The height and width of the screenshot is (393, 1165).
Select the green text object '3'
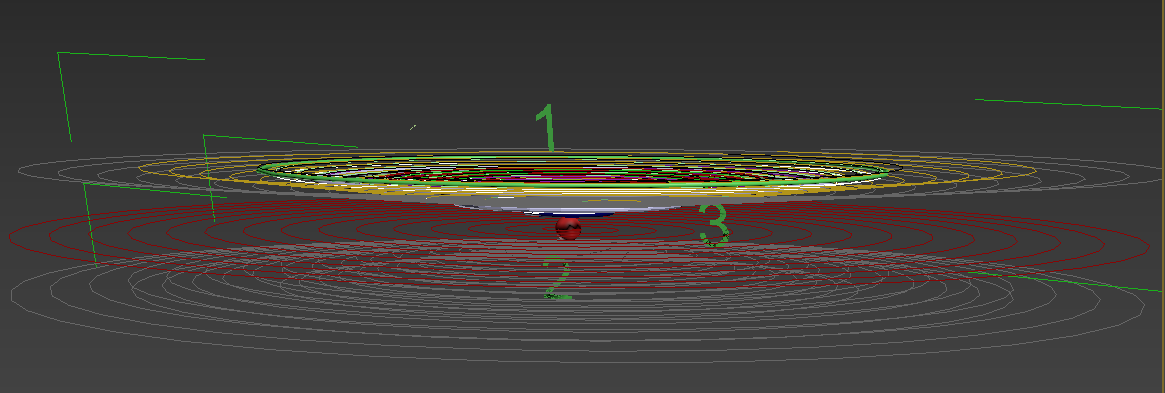715,225
